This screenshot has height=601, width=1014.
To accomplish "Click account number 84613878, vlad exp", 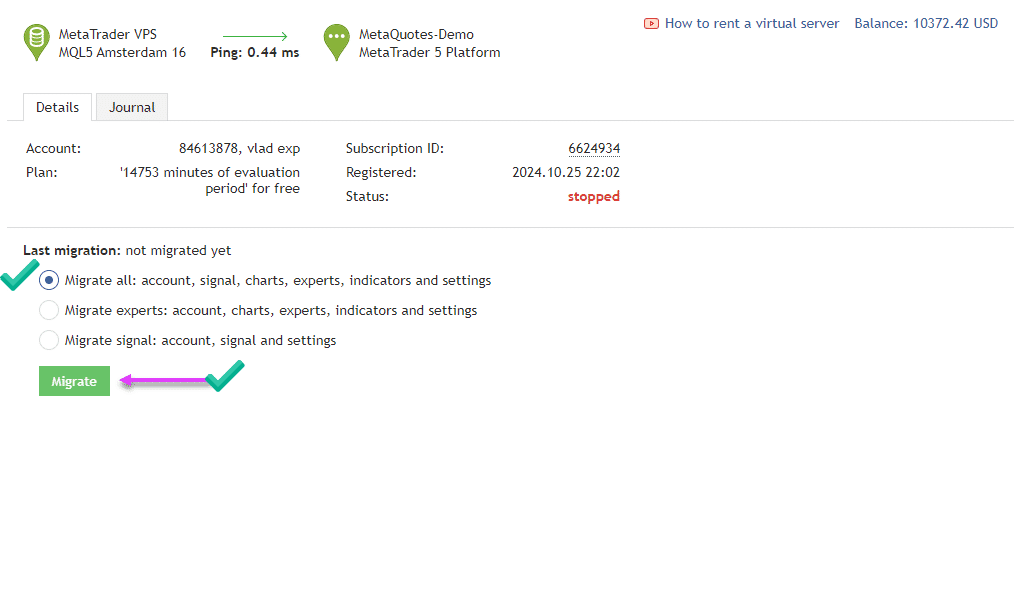I will [x=239, y=148].
